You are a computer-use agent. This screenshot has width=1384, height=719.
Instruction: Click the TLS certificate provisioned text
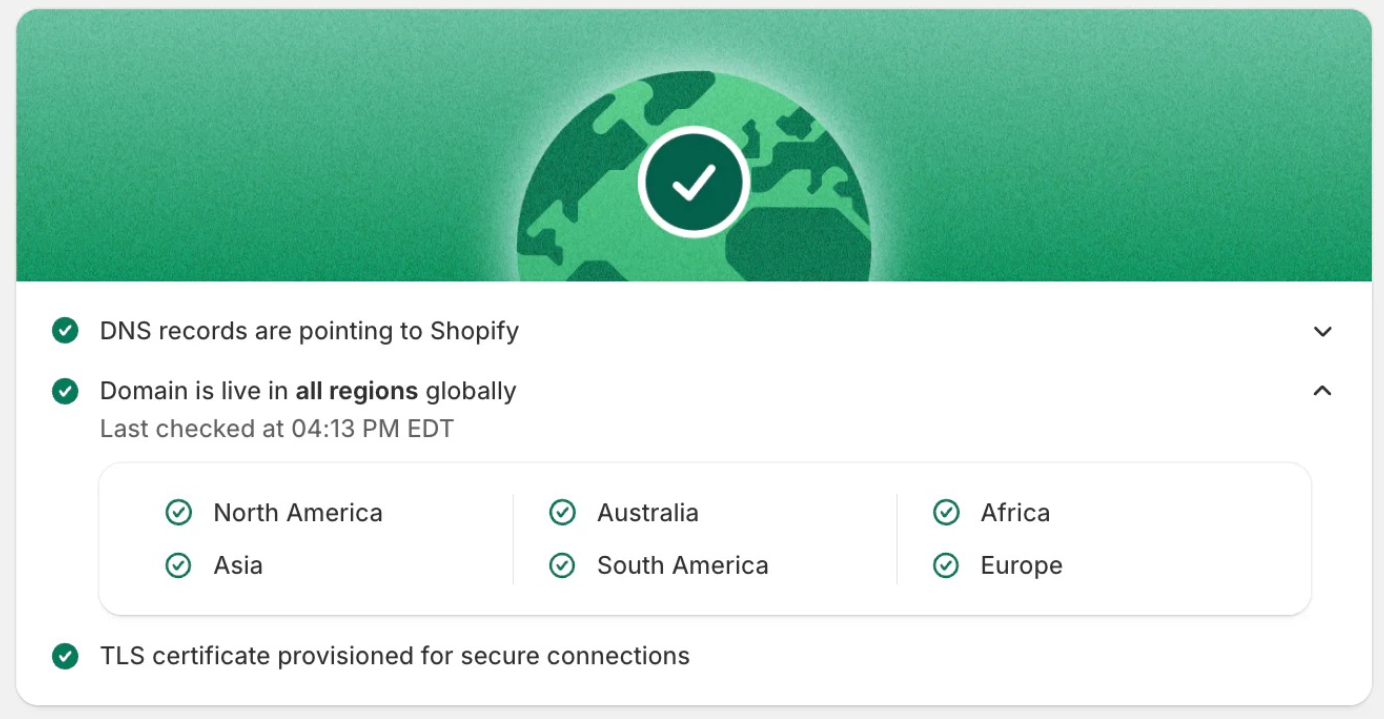tap(395, 656)
